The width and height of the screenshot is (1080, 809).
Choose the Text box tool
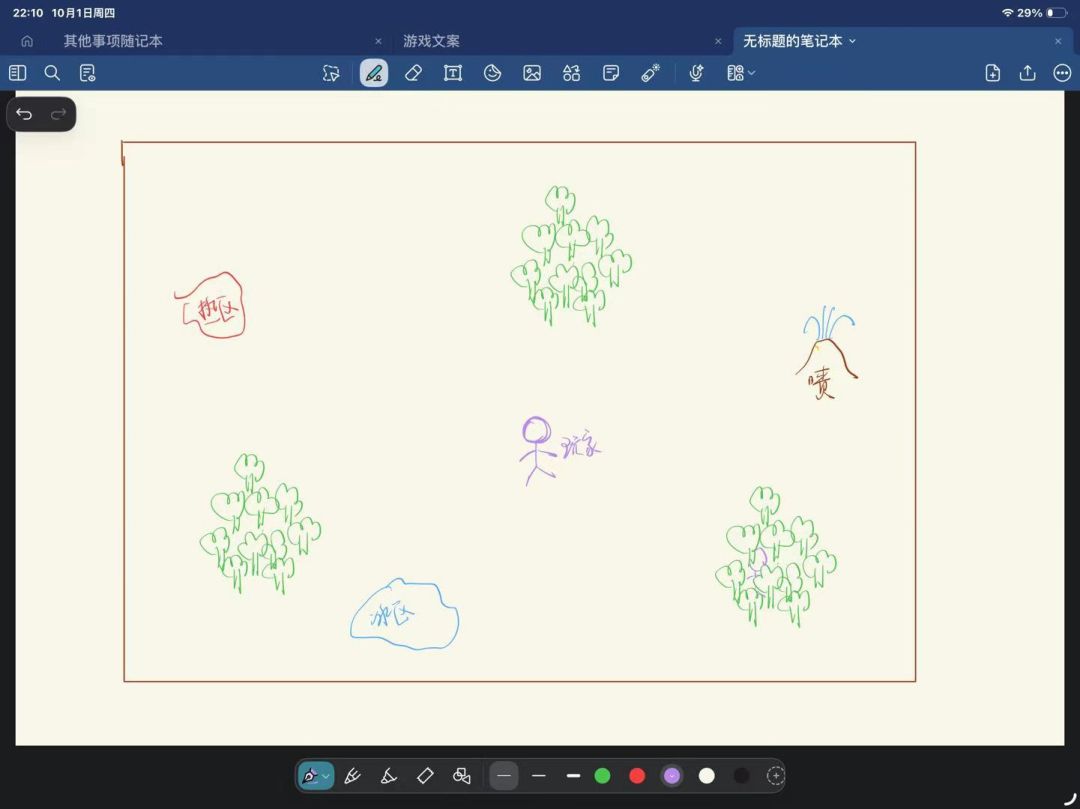(x=453, y=73)
